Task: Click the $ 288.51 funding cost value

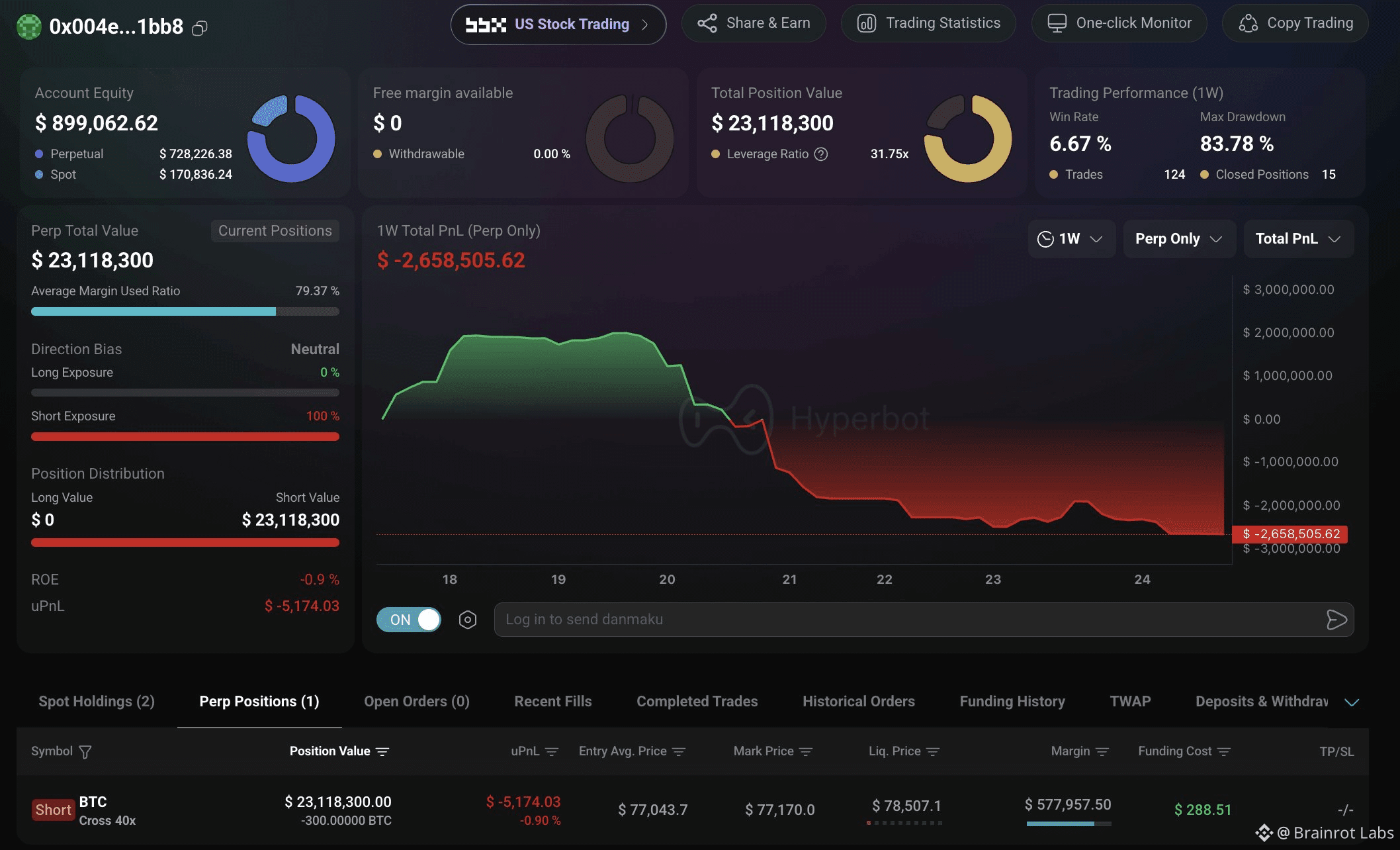Action: [1203, 810]
